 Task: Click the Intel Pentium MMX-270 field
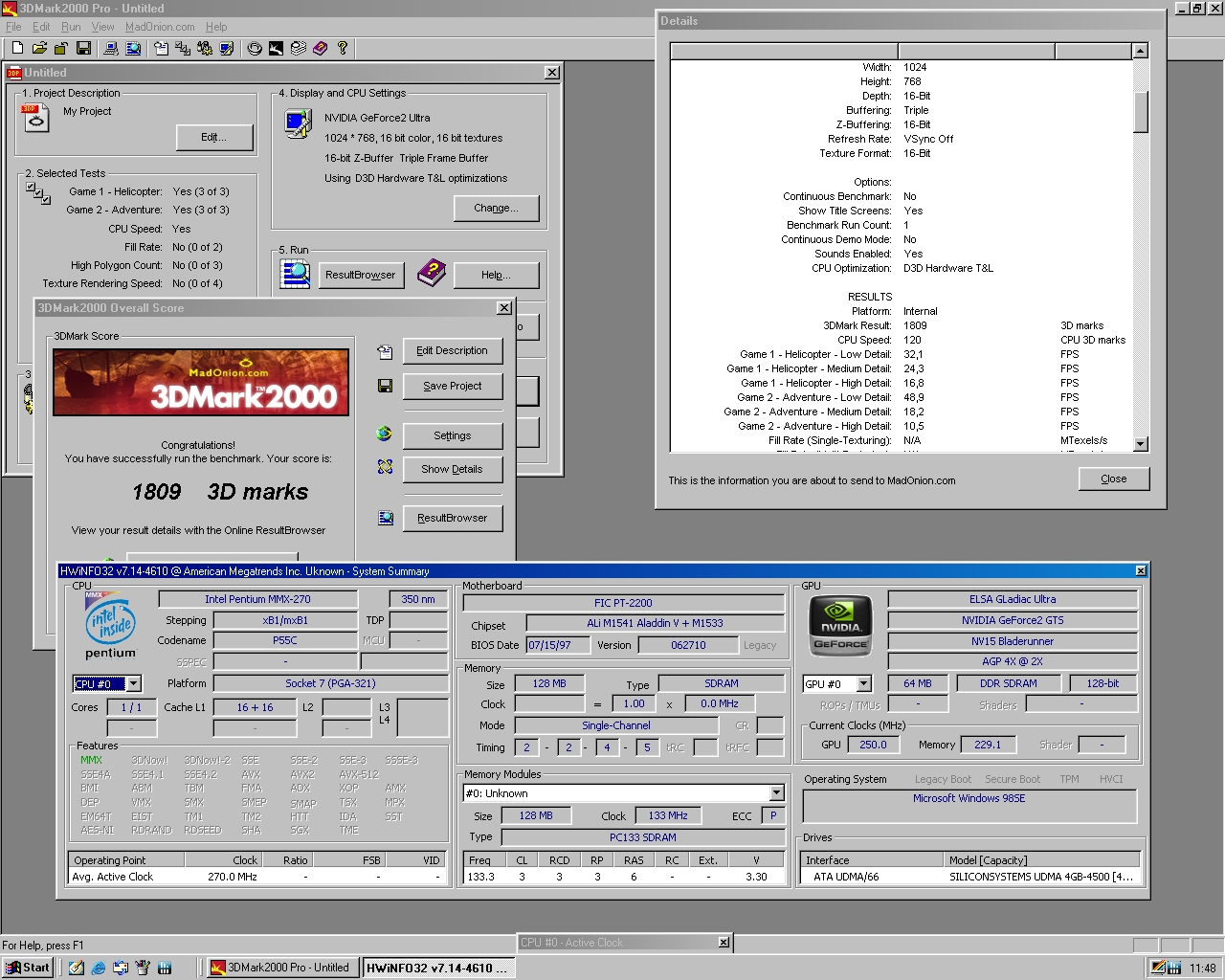coord(257,599)
